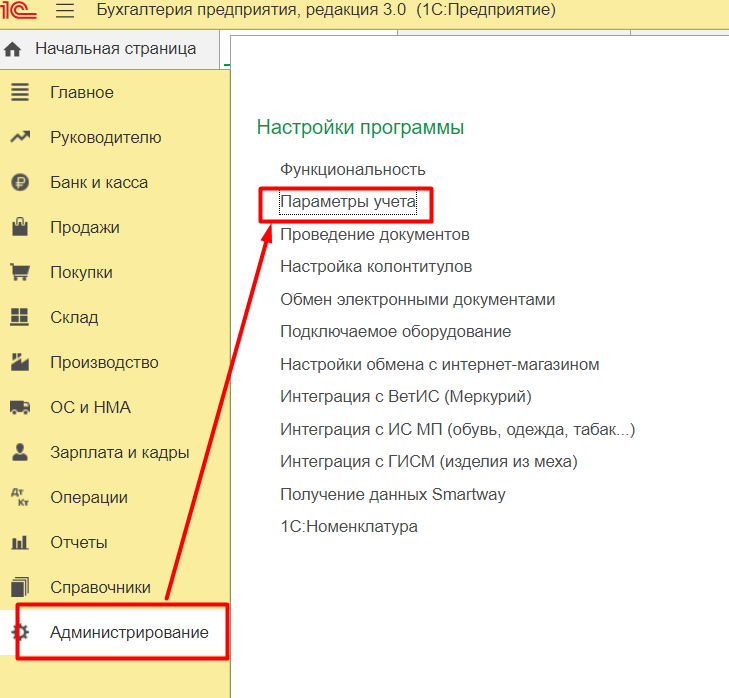Open Интеграция с ВетИС (Меркурий)
Screen dimensions: 729x698
[x=405, y=397]
